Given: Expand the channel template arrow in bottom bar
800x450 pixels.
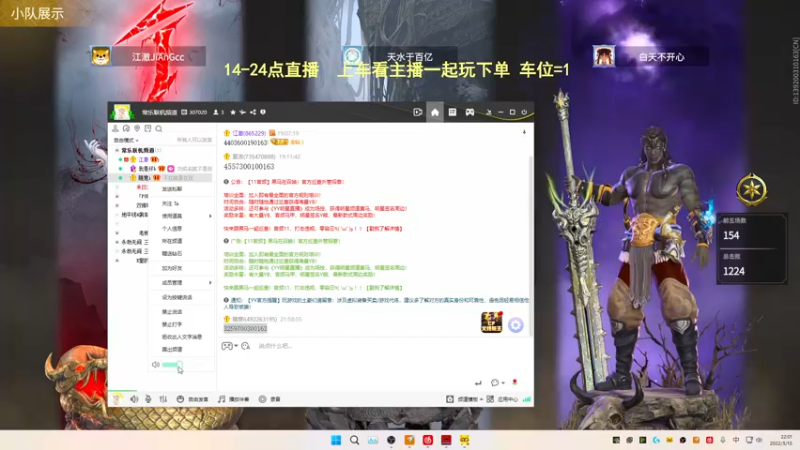Looking at the screenshot, I should (x=481, y=399).
